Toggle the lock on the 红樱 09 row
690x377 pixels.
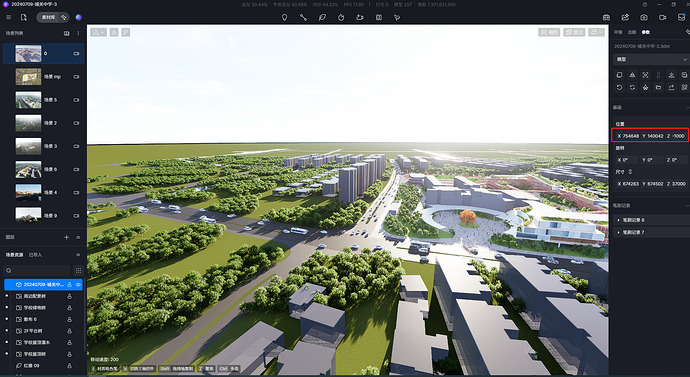70,366
